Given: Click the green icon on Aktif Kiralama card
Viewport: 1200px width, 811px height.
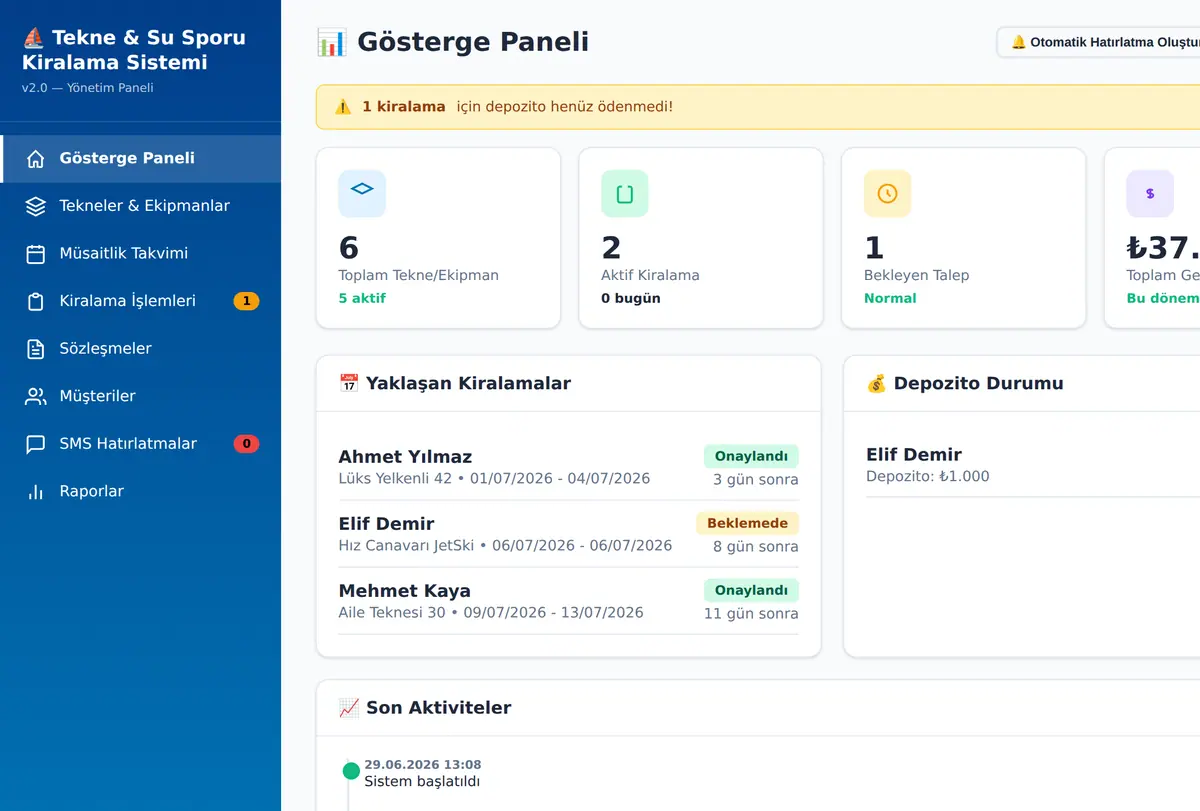Looking at the screenshot, I should [x=625, y=193].
